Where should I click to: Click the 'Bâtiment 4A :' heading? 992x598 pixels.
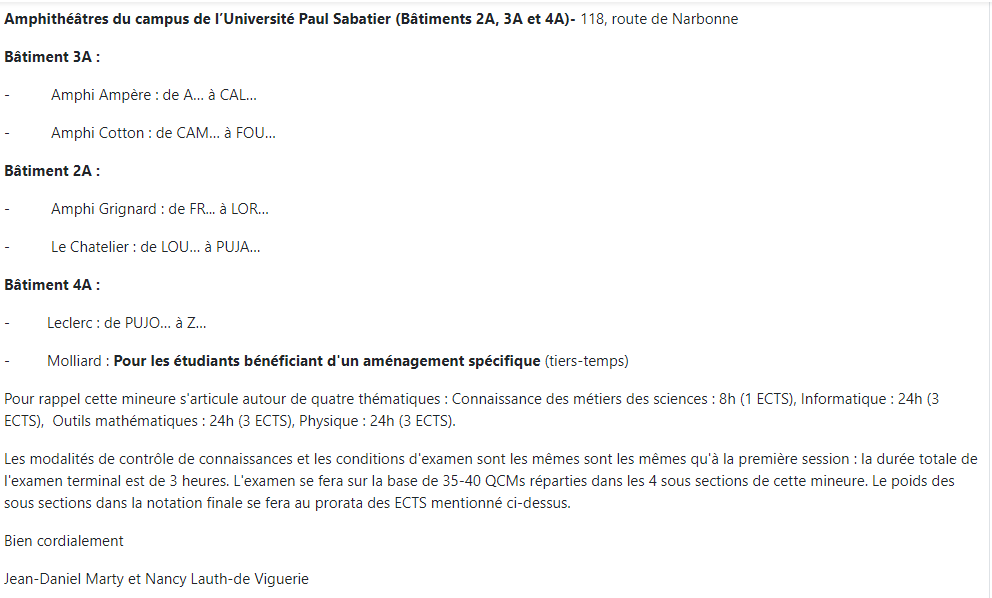pos(52,285)
